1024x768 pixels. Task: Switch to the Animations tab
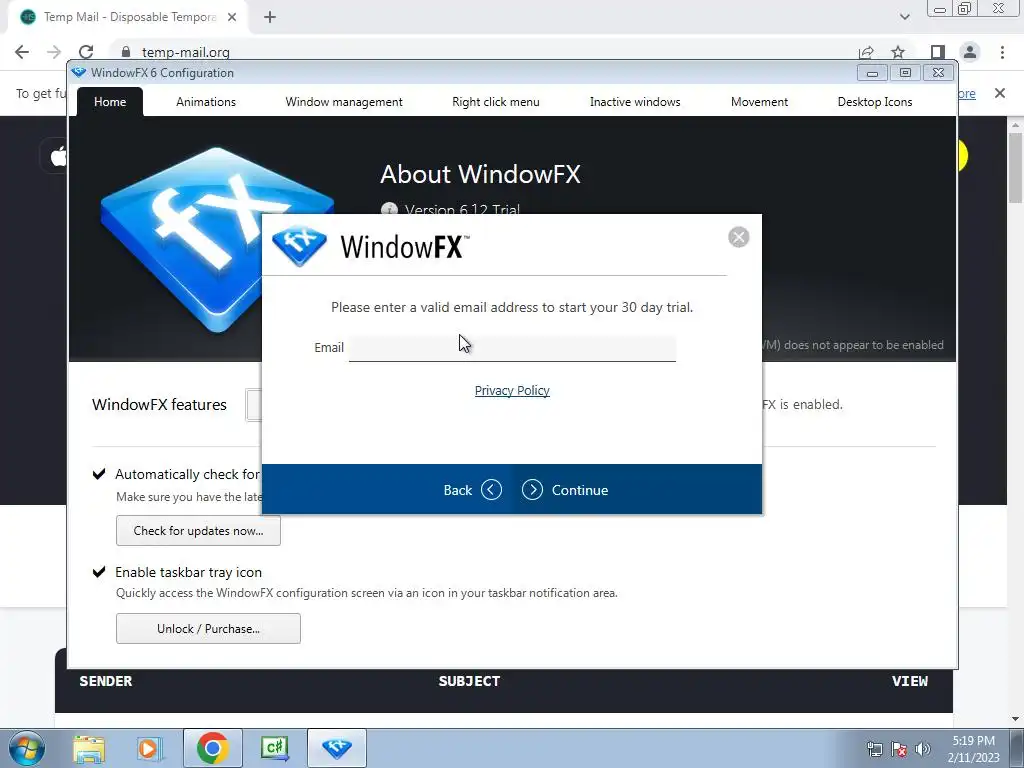point(206,102)
